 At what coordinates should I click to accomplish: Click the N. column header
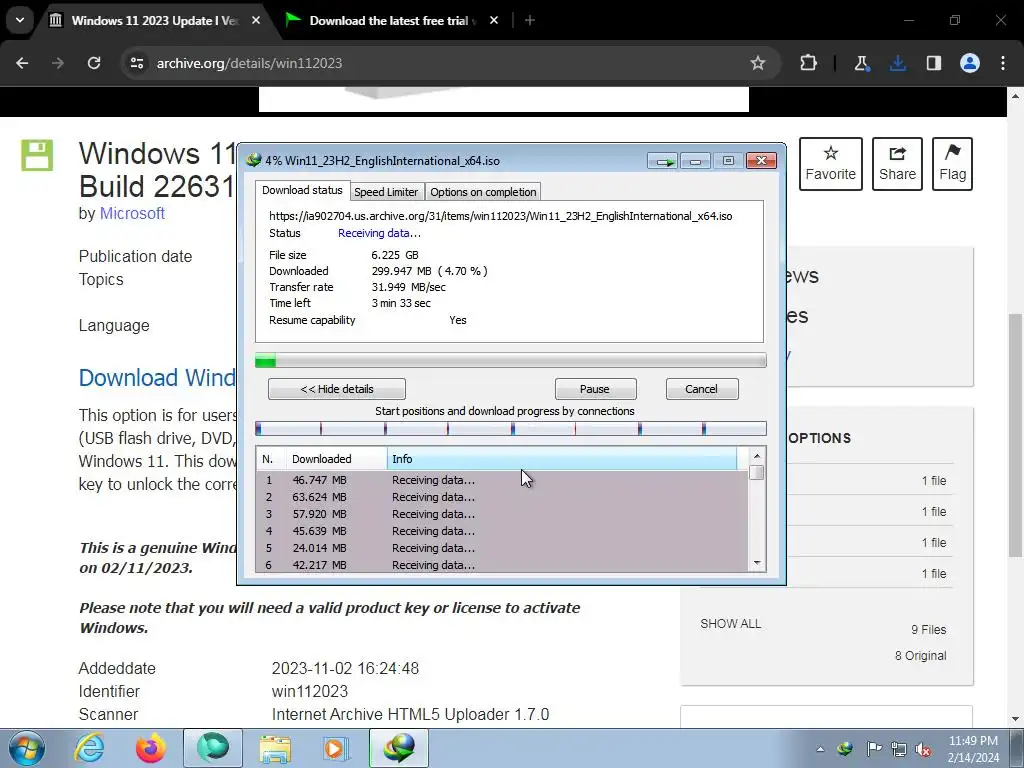click(x=272, y=459)
